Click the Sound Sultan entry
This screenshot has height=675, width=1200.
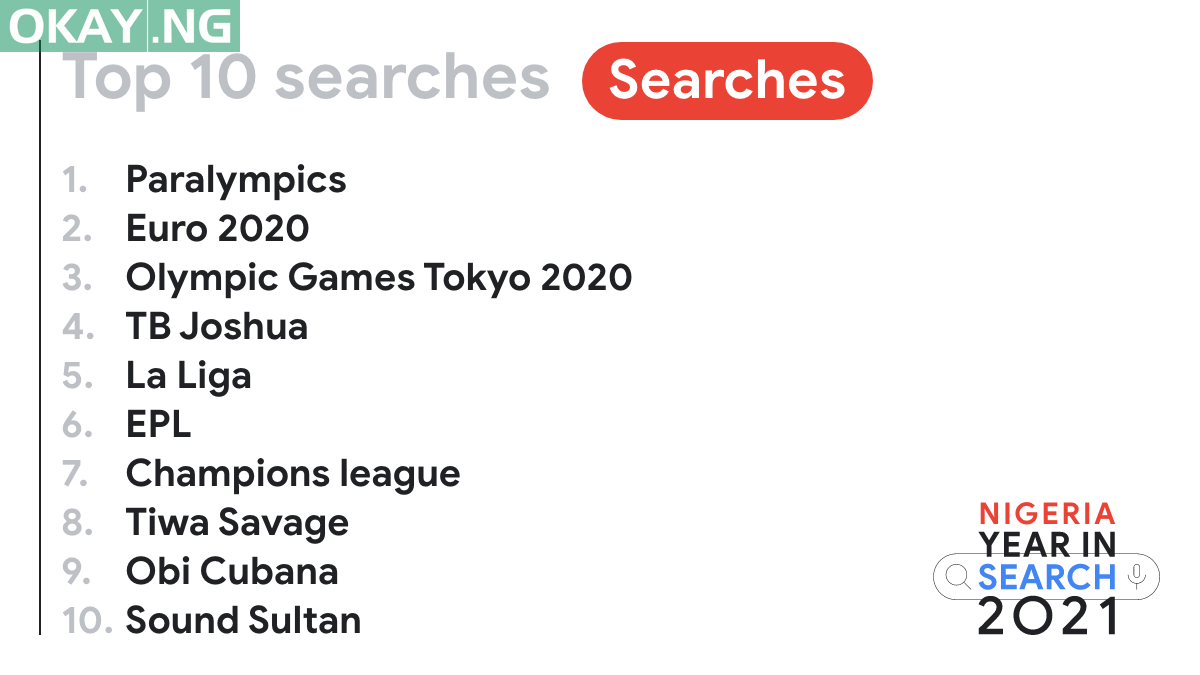pyautogui.click(x=243, y=620)
